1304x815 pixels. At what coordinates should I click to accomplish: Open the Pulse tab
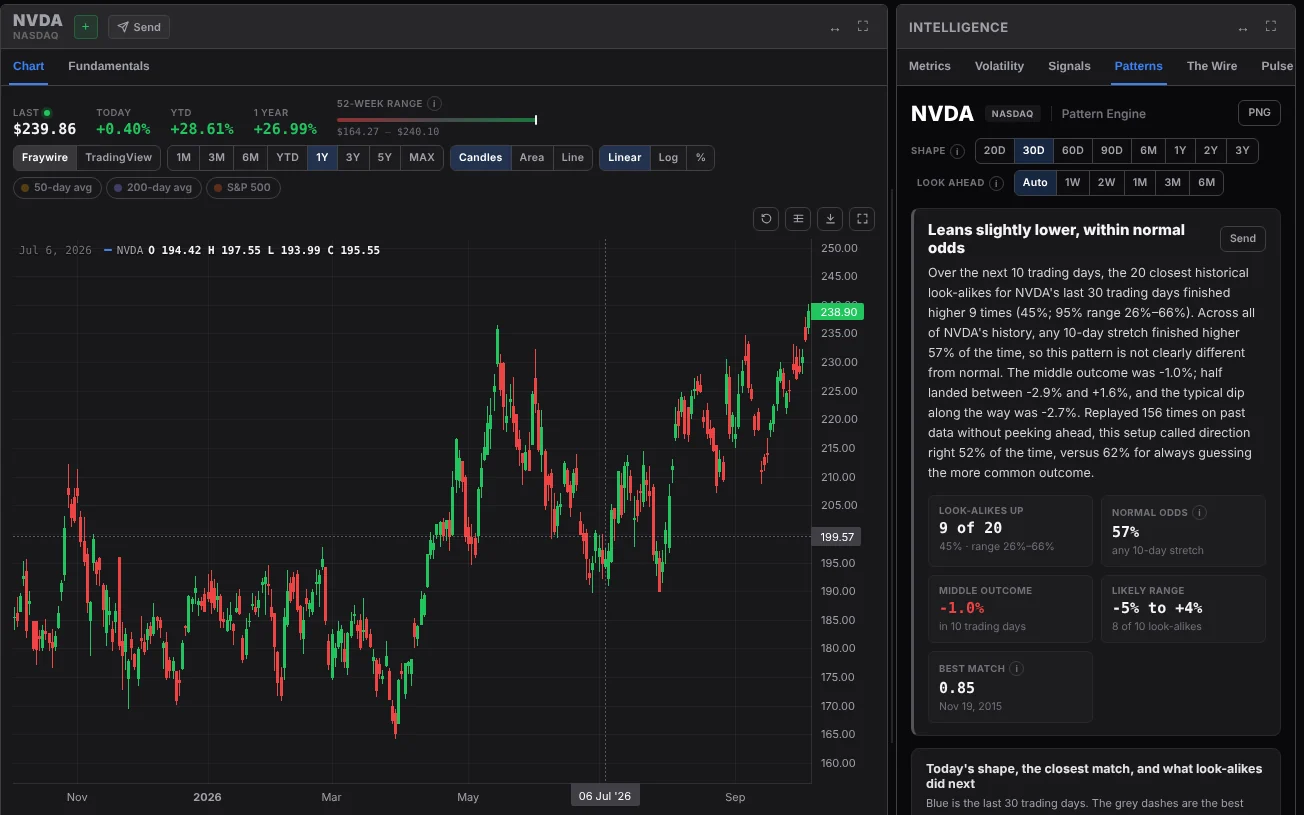pyautogui.click(x=1277, y=66)
